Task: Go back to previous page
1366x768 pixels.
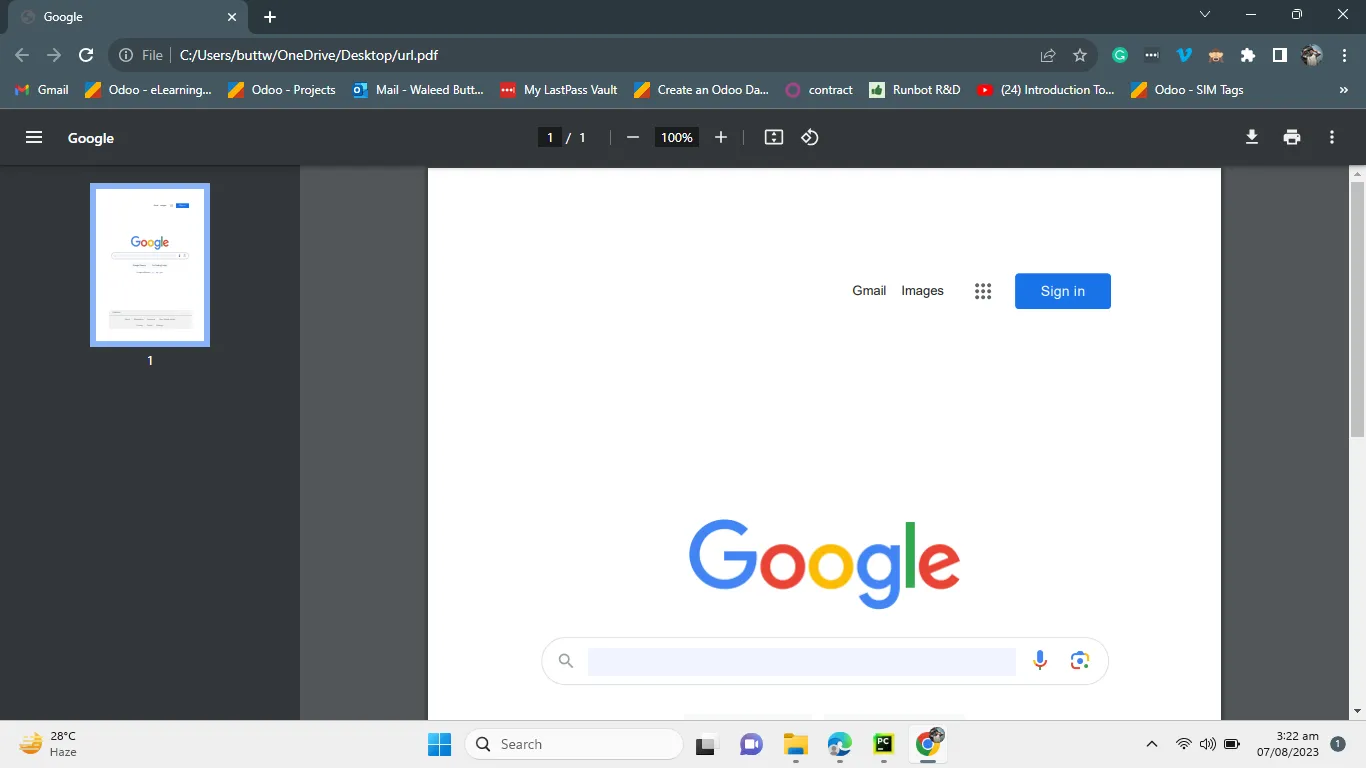Action: coord(22,56)
